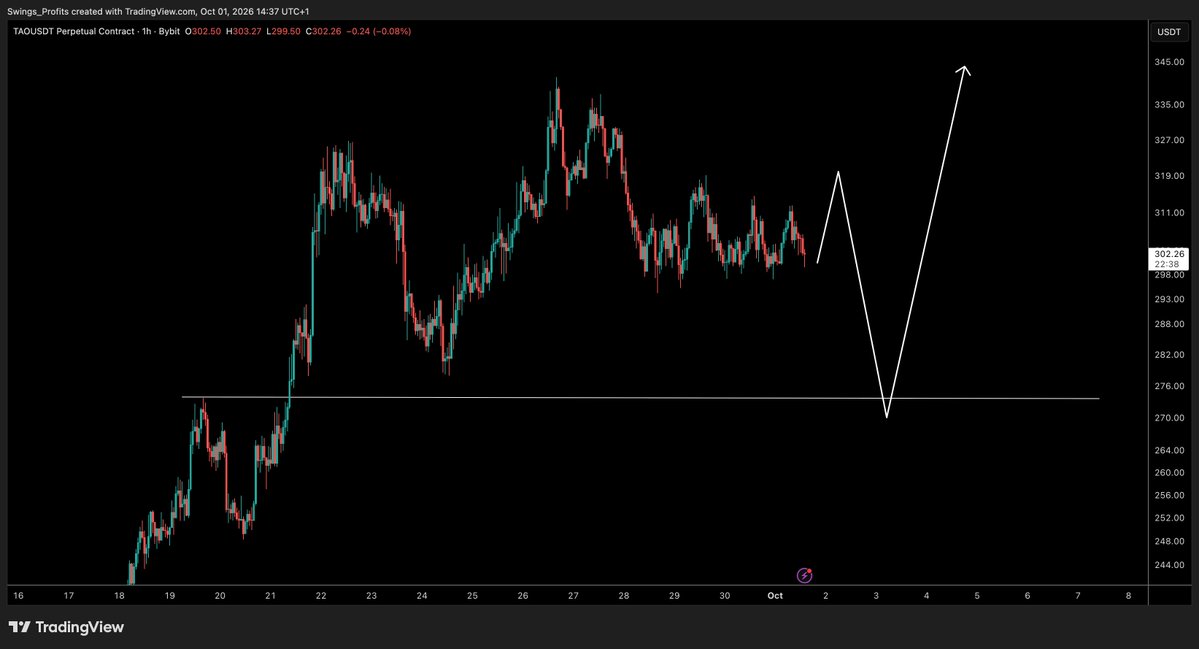The image size is (1199, 649).
Task: Click the change value −0.24 (−0.08%)
Action: click(x=379, y=31)
